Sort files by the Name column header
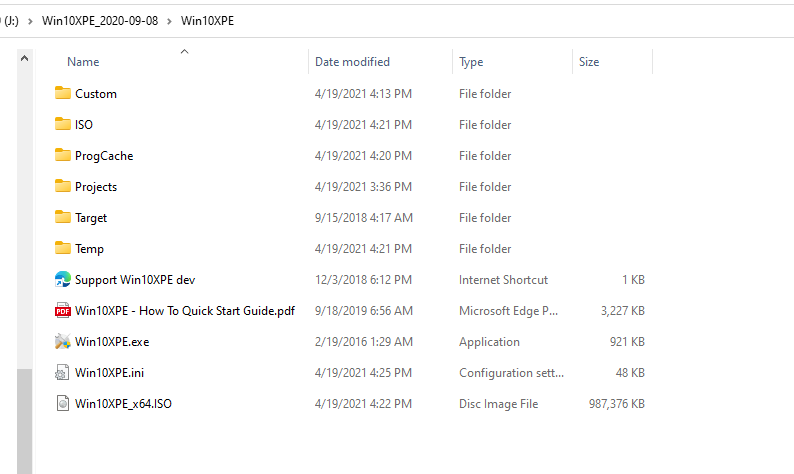This screenshot has width=794, height=474. [x=84, y=62]
